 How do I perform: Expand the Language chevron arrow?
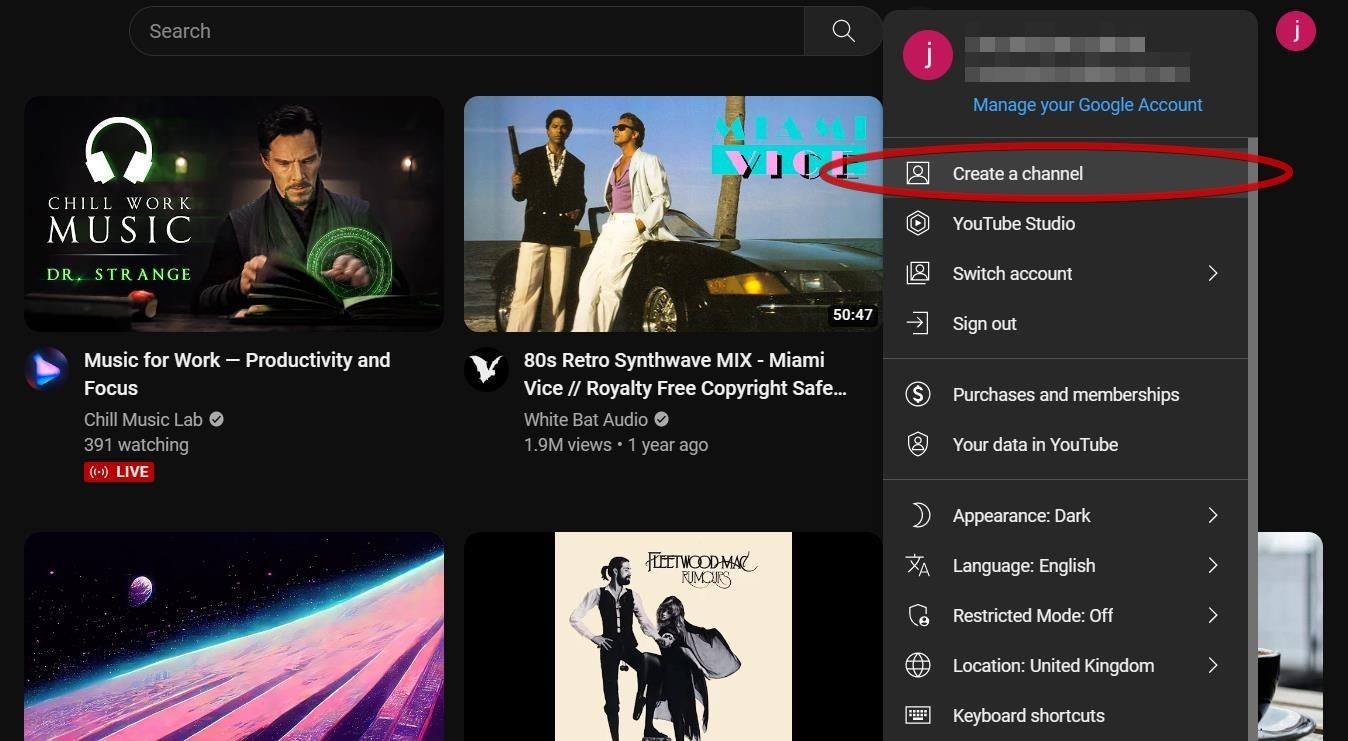(x=1213, y=566)
